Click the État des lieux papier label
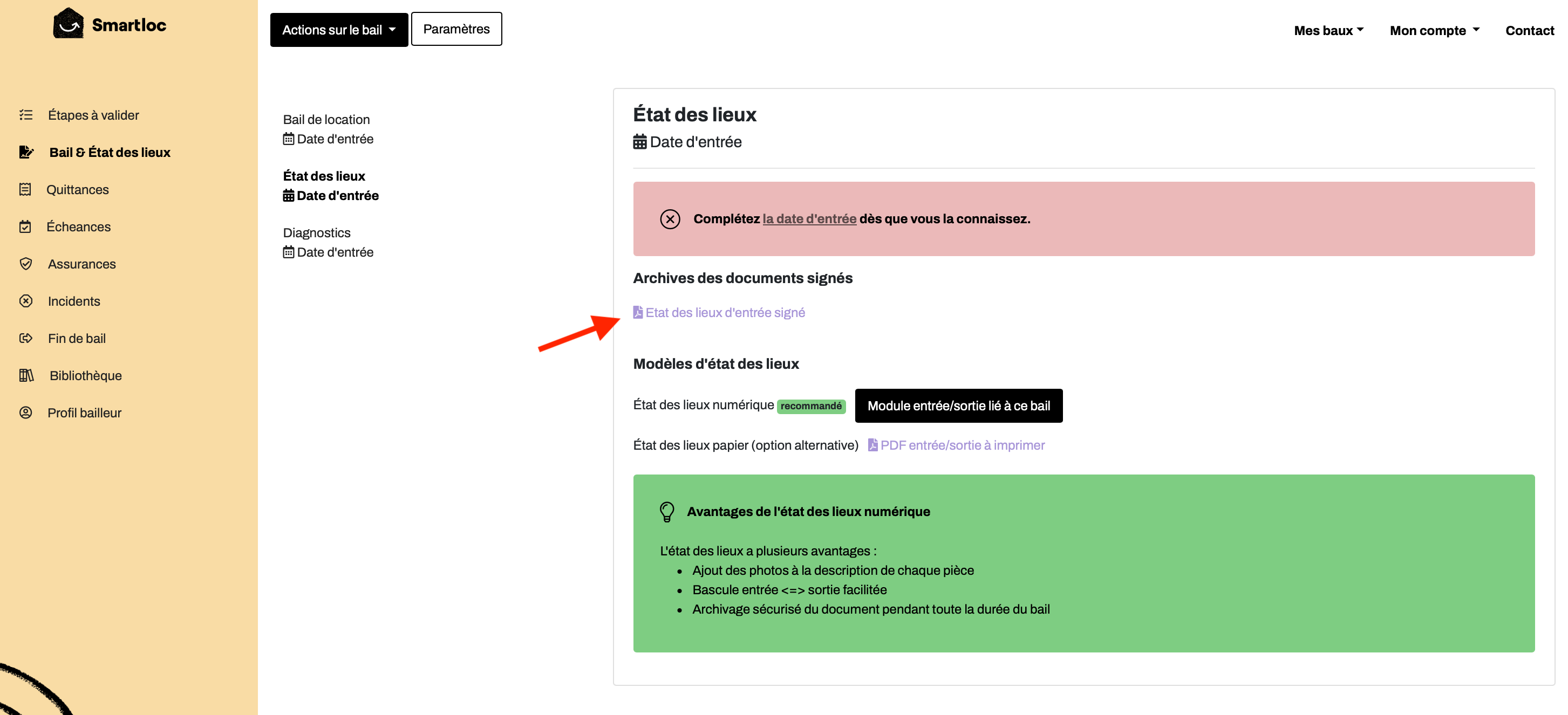 746,445
